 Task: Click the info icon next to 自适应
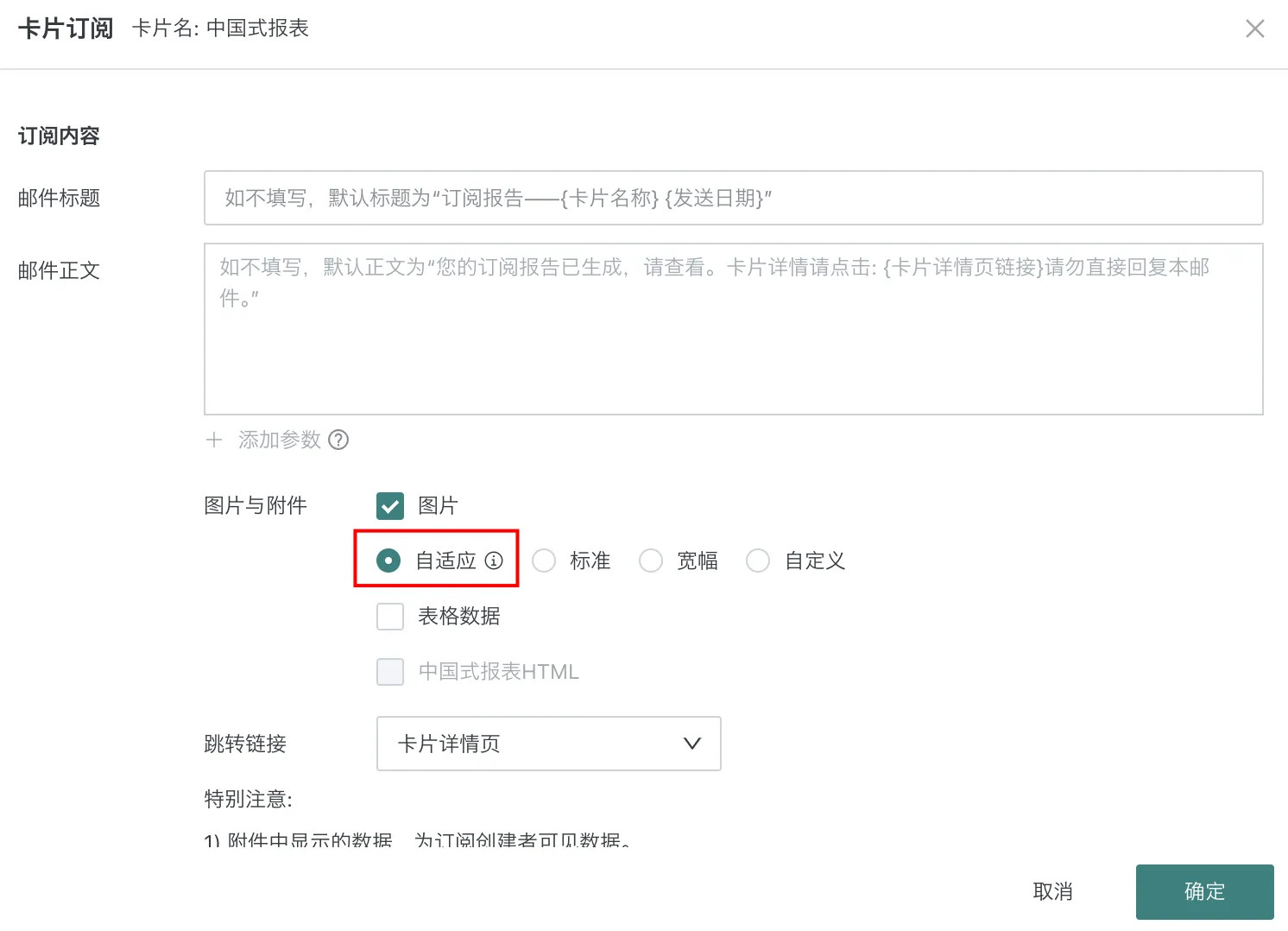[x=494, y=560]
